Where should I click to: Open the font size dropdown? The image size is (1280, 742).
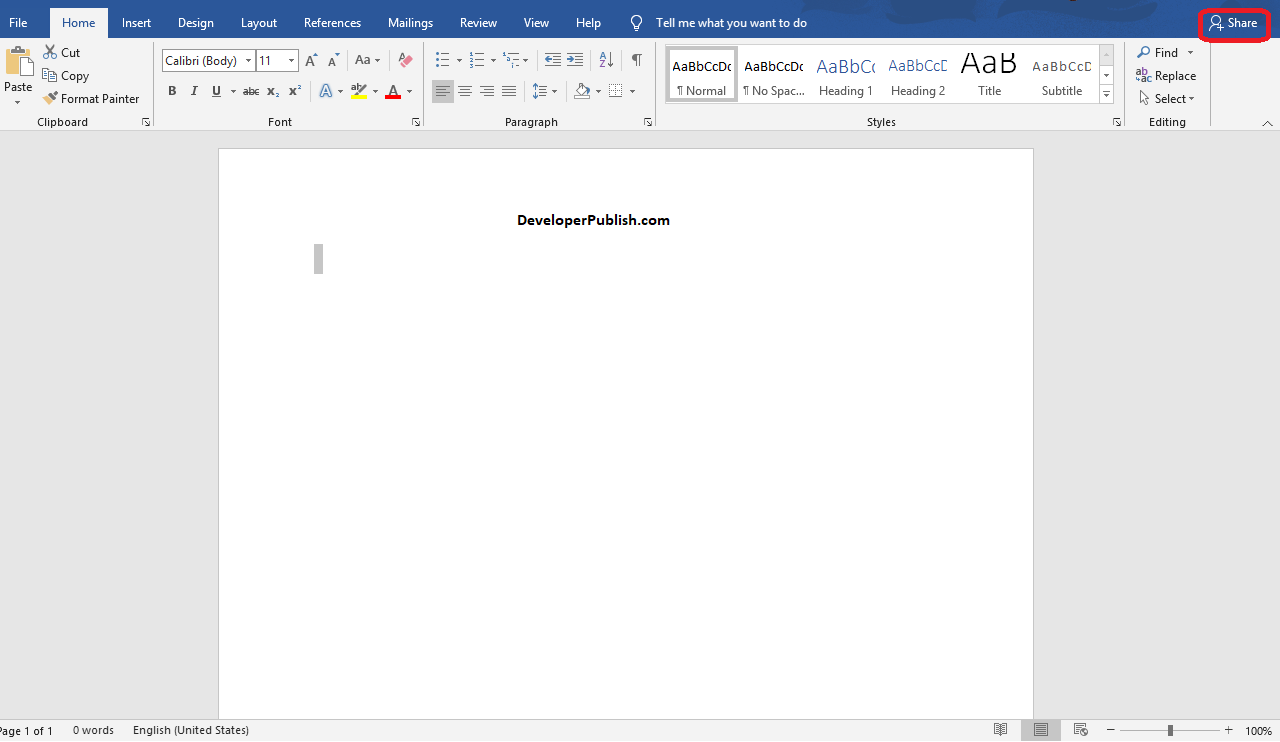291,61
